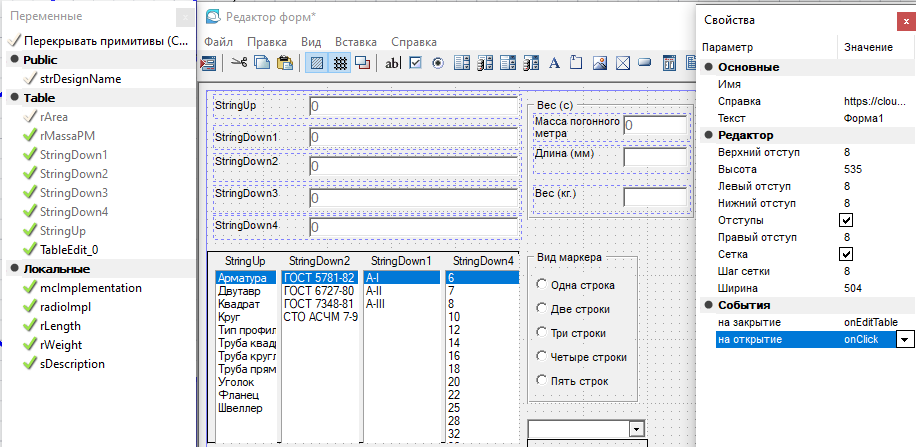Select 'Двутавр' in the StringUp list
Screen dimensions: 916x447
(x=238, y=290)
